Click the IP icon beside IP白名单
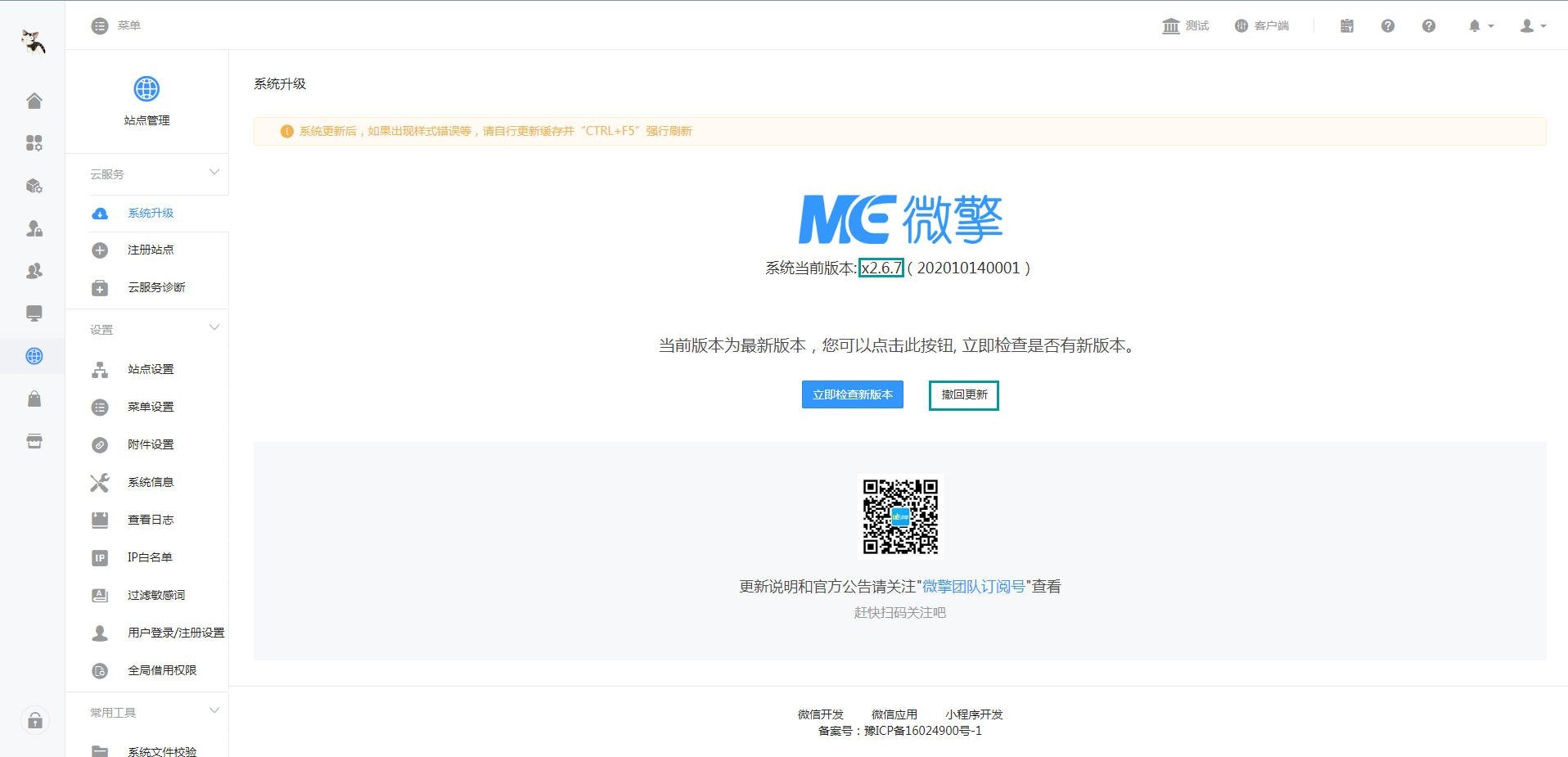 [100, 558]
